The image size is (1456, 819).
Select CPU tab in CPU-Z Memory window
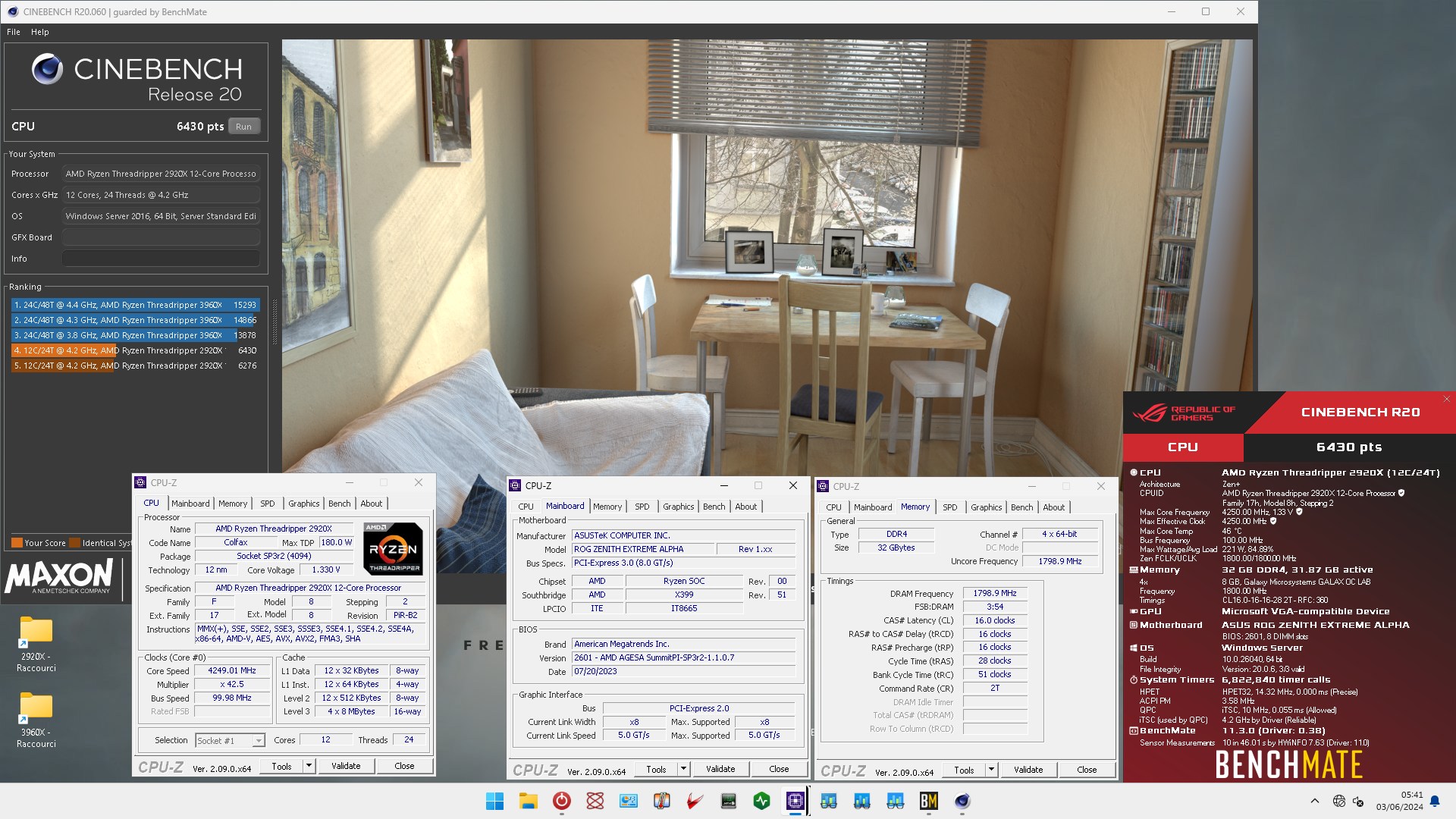click(x=833, y=507)
